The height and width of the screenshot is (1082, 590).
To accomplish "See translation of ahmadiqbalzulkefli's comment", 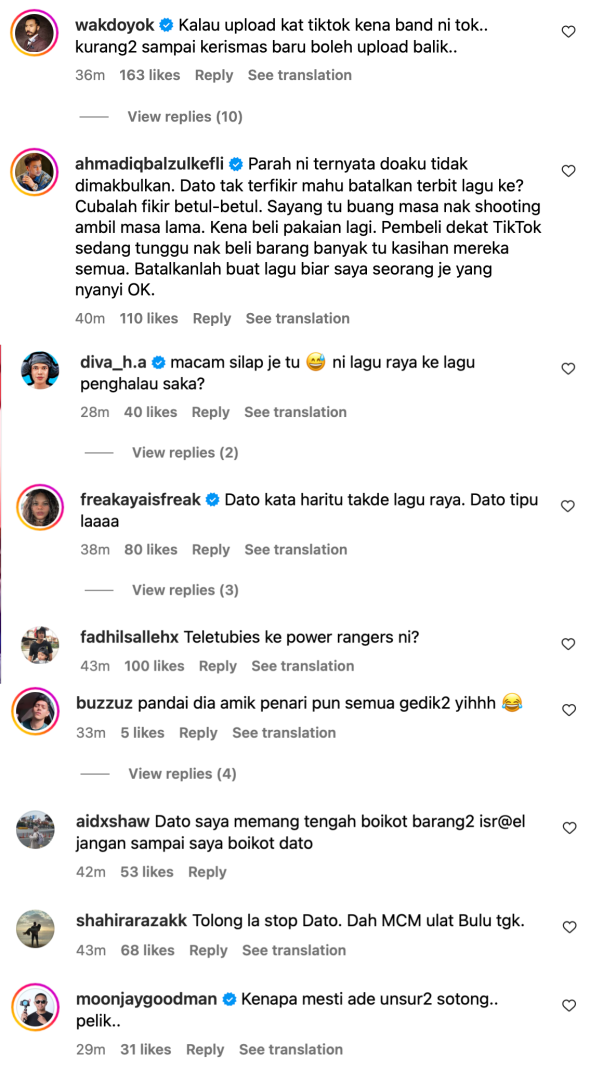I will [297, 318].
